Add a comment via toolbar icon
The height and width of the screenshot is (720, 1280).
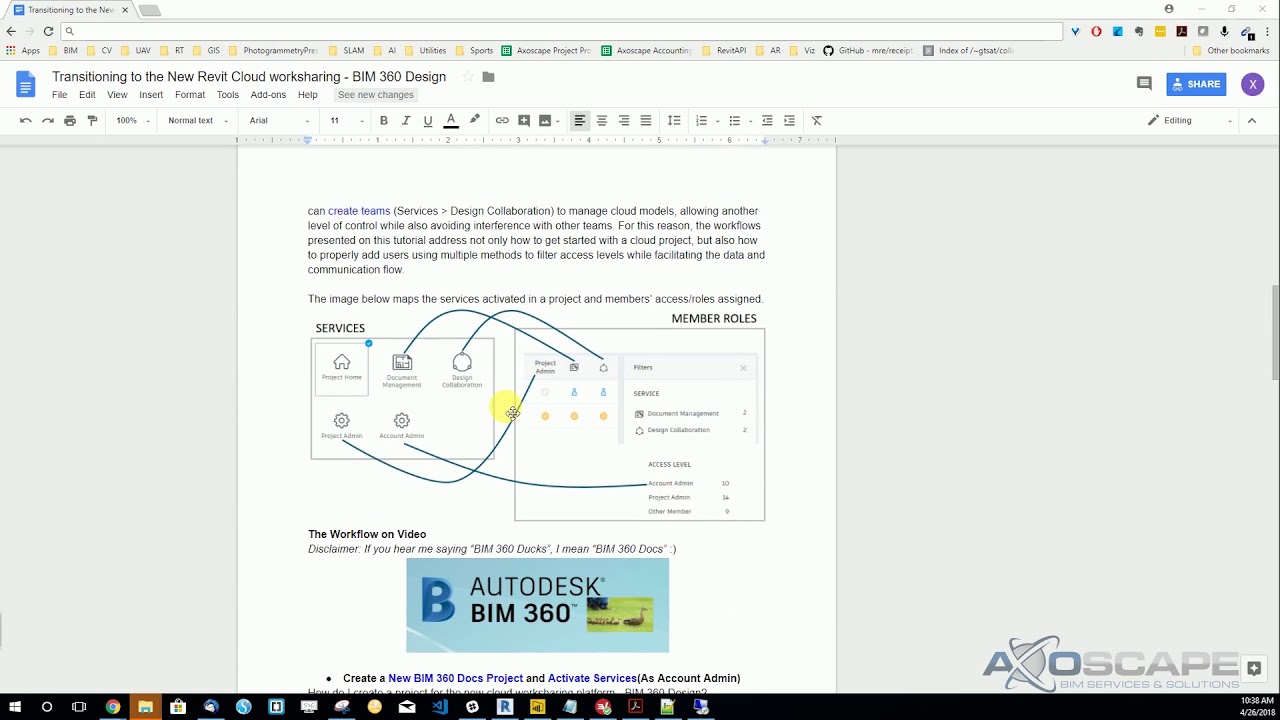pyautogui.click(x=523, y=120)
